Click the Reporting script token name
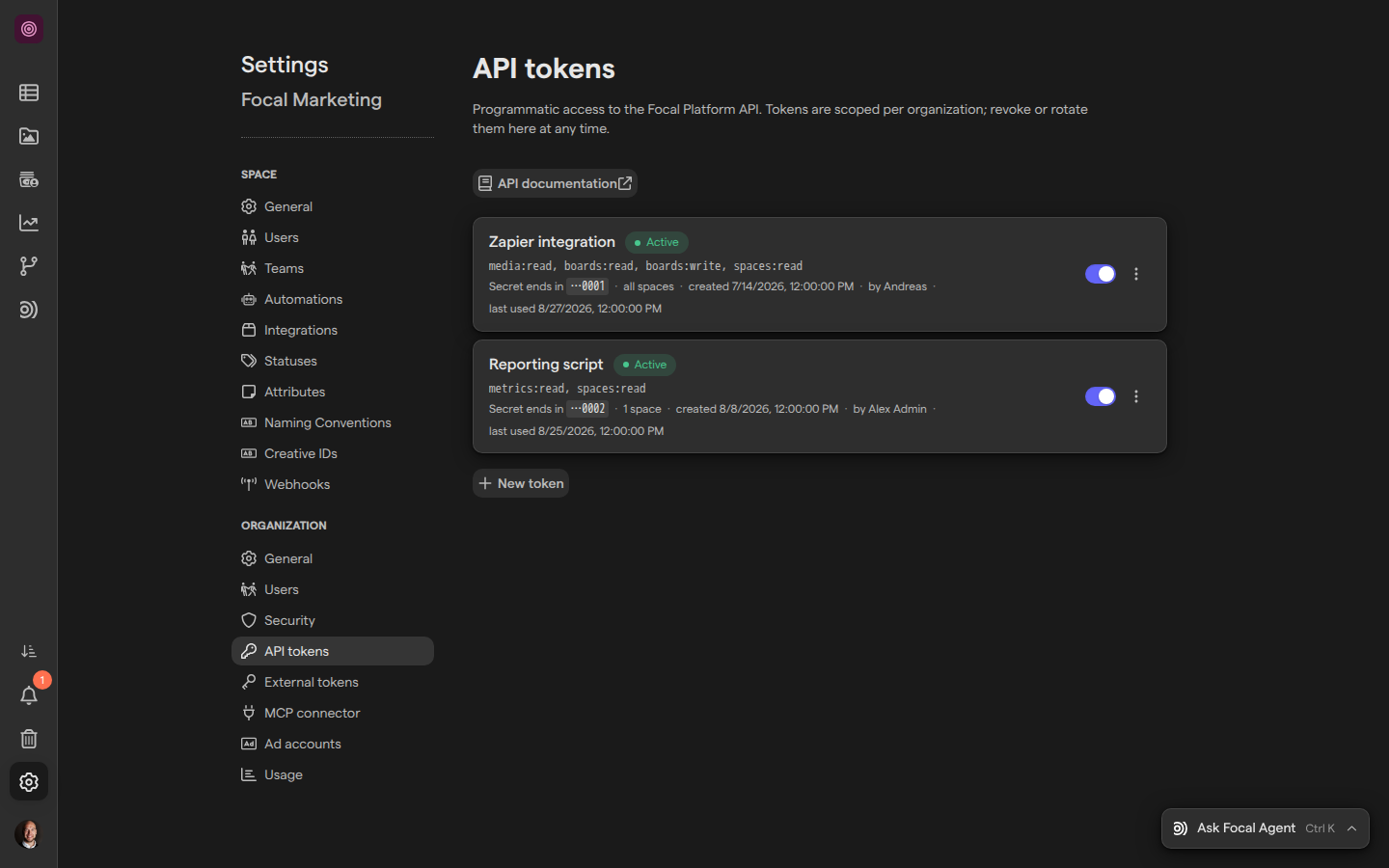 coord(546,365)
